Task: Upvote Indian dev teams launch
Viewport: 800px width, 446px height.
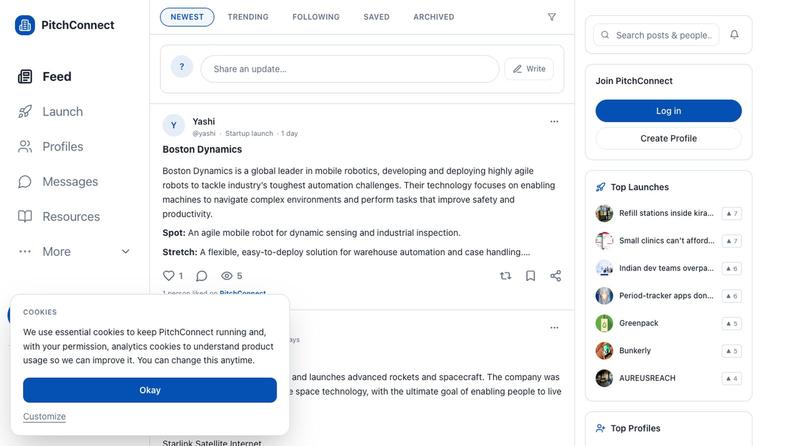Action: [732, 268]
